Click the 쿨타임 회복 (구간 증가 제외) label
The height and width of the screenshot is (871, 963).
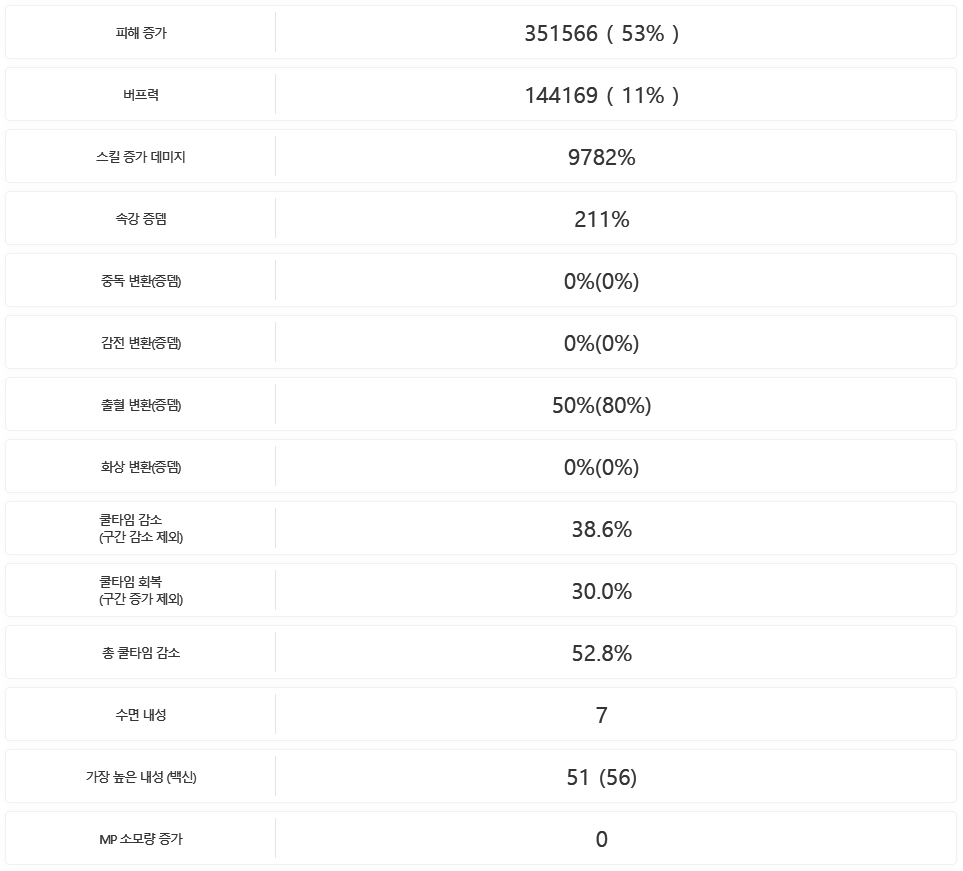coord(141,591)
